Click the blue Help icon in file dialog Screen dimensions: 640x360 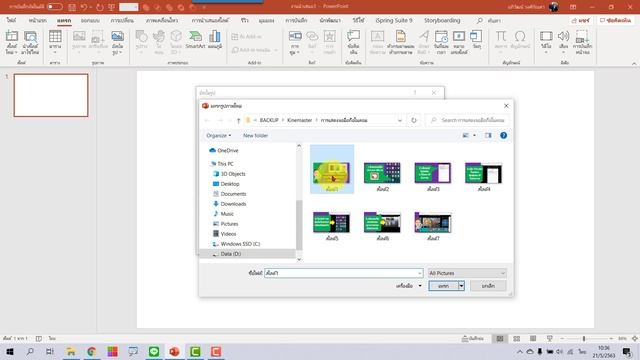pyautogui.click(x=503, y=135)
